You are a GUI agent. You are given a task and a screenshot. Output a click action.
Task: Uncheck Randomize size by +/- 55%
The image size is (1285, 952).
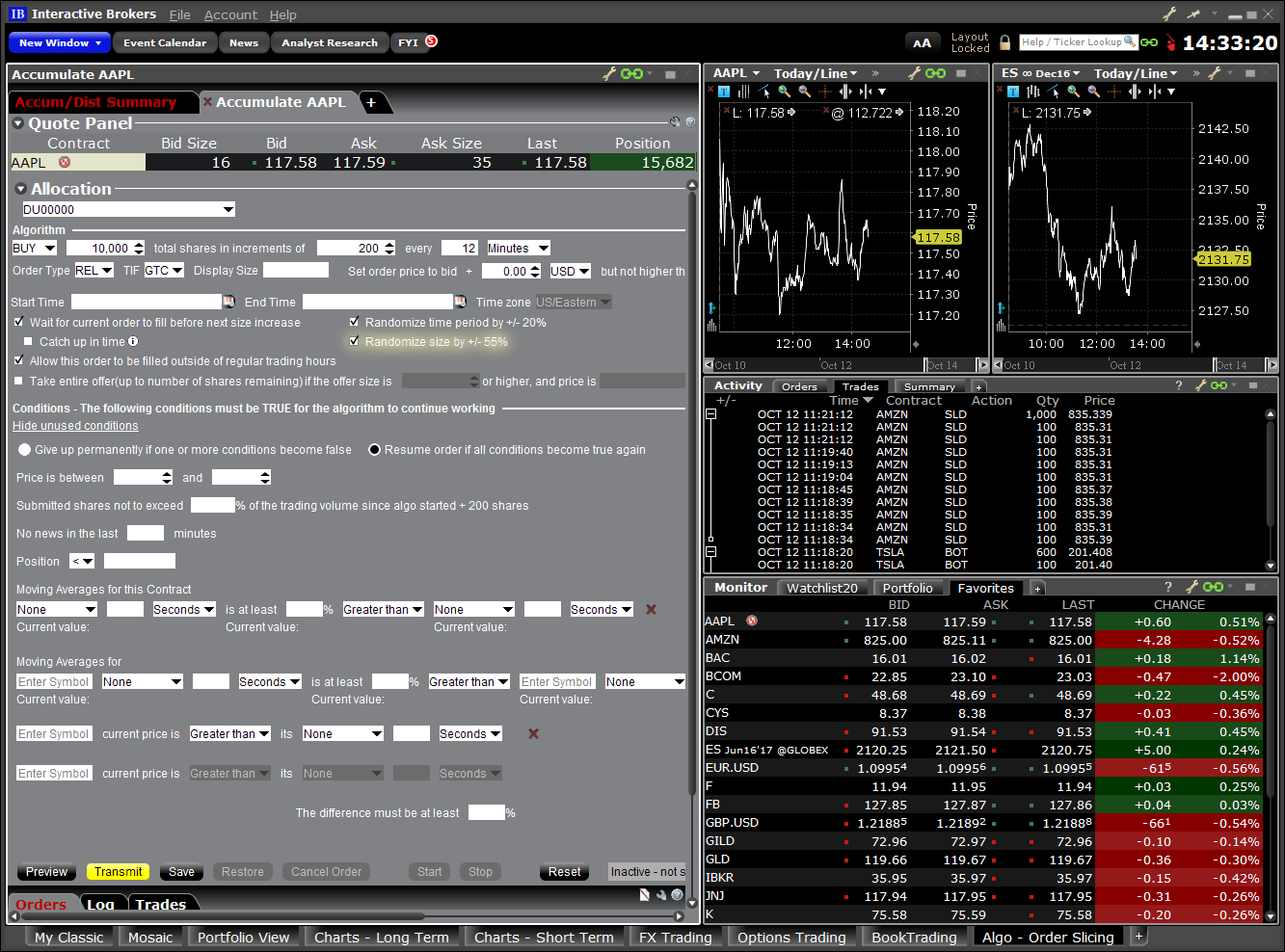(355, 340)
